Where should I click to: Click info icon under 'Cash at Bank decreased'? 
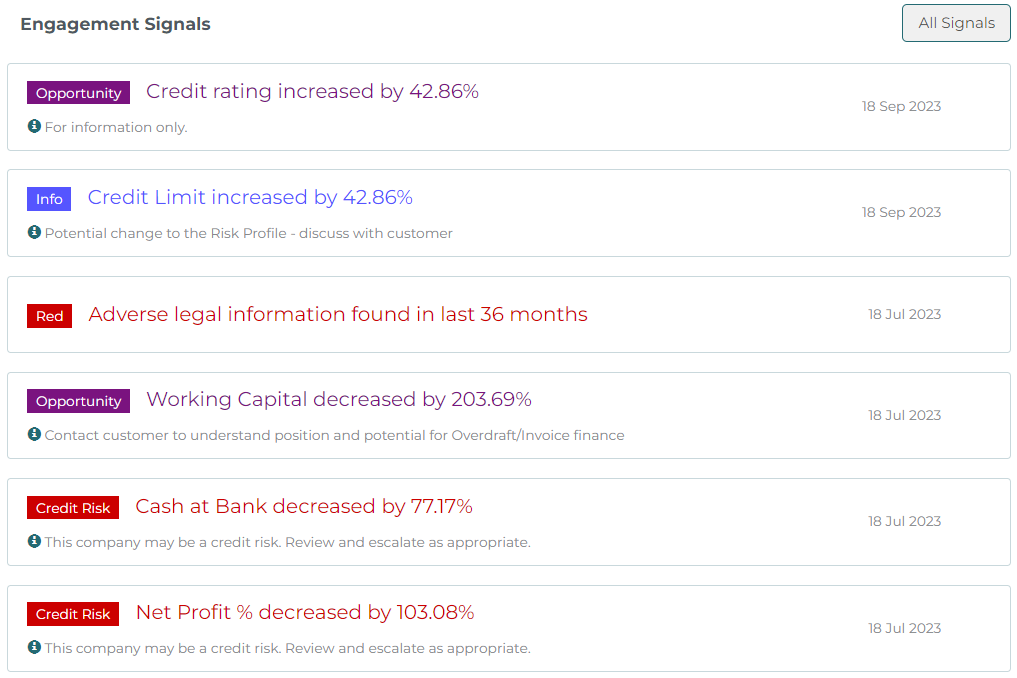tap(34, 540)
